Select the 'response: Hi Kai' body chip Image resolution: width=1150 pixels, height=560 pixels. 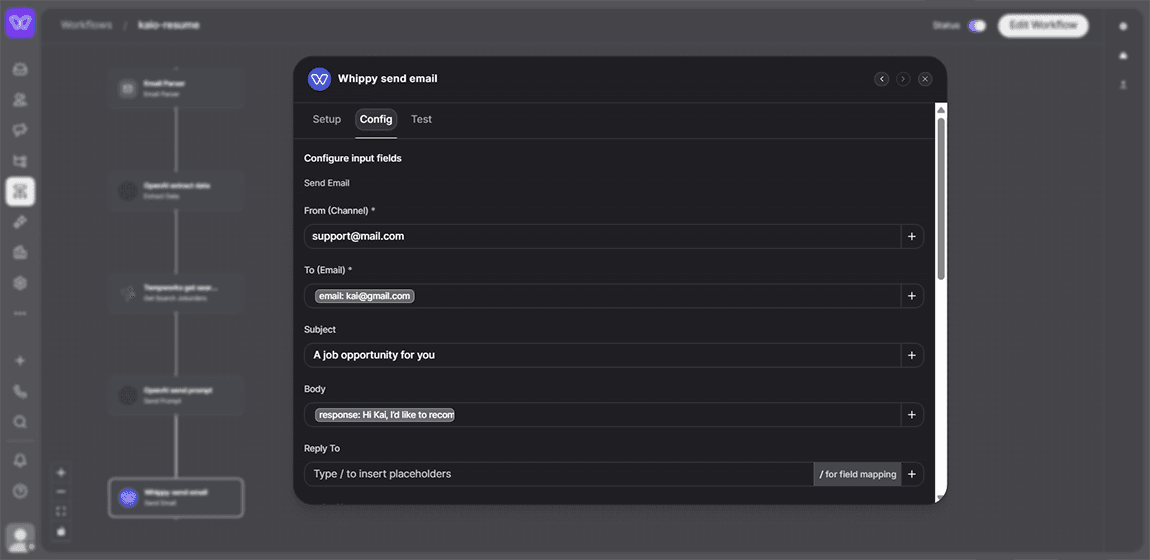[385, 415]
